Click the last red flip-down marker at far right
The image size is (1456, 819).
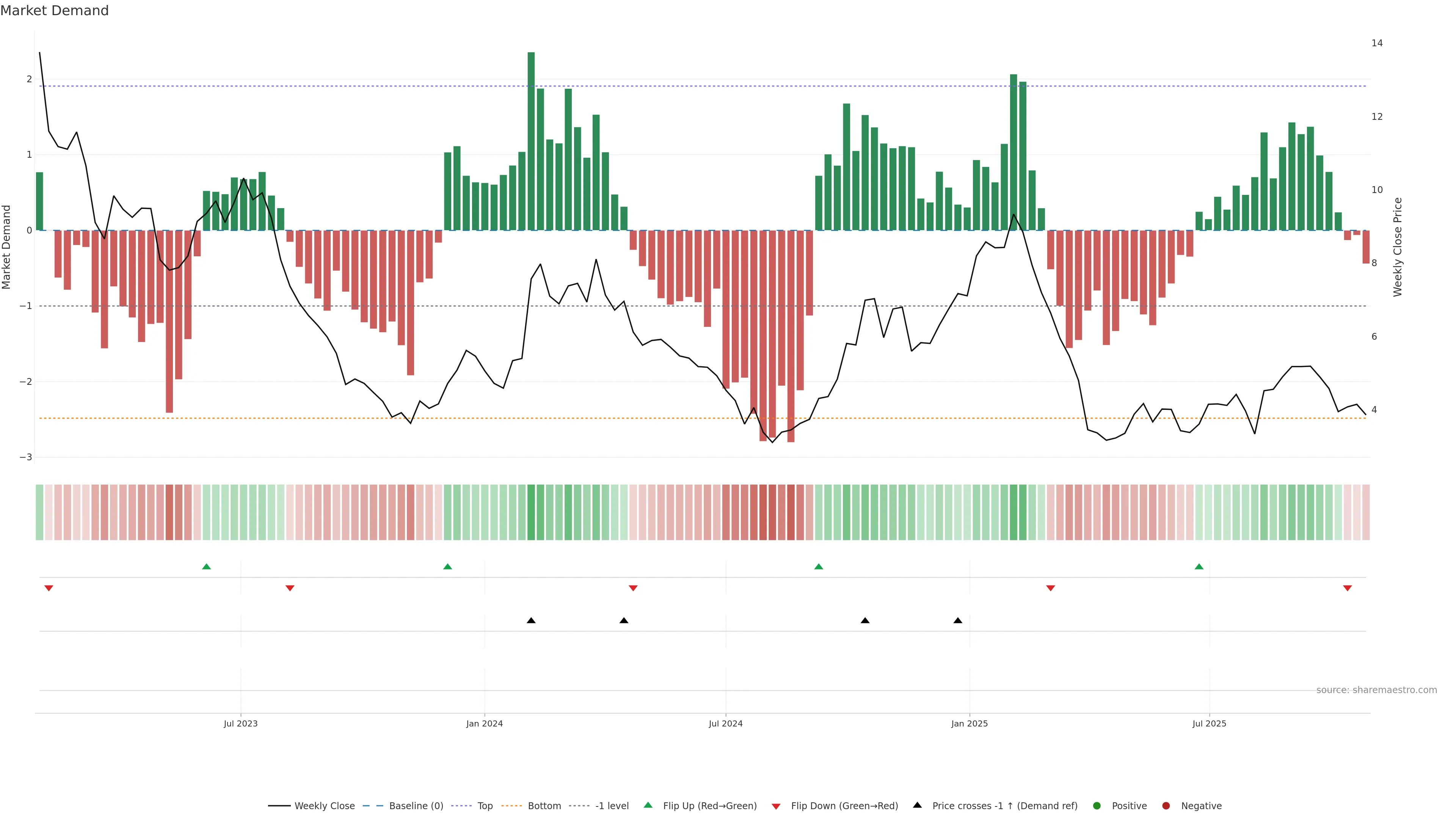1348,588
